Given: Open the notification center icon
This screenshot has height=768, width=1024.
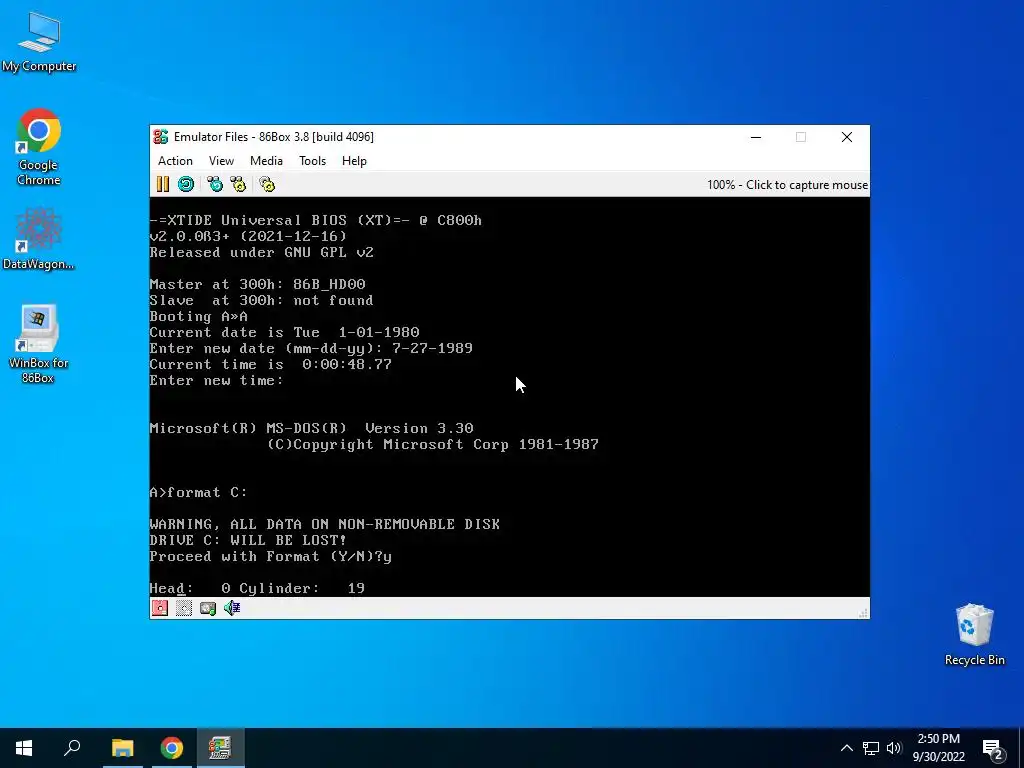Looking at the screenshot, I should 993,749.
